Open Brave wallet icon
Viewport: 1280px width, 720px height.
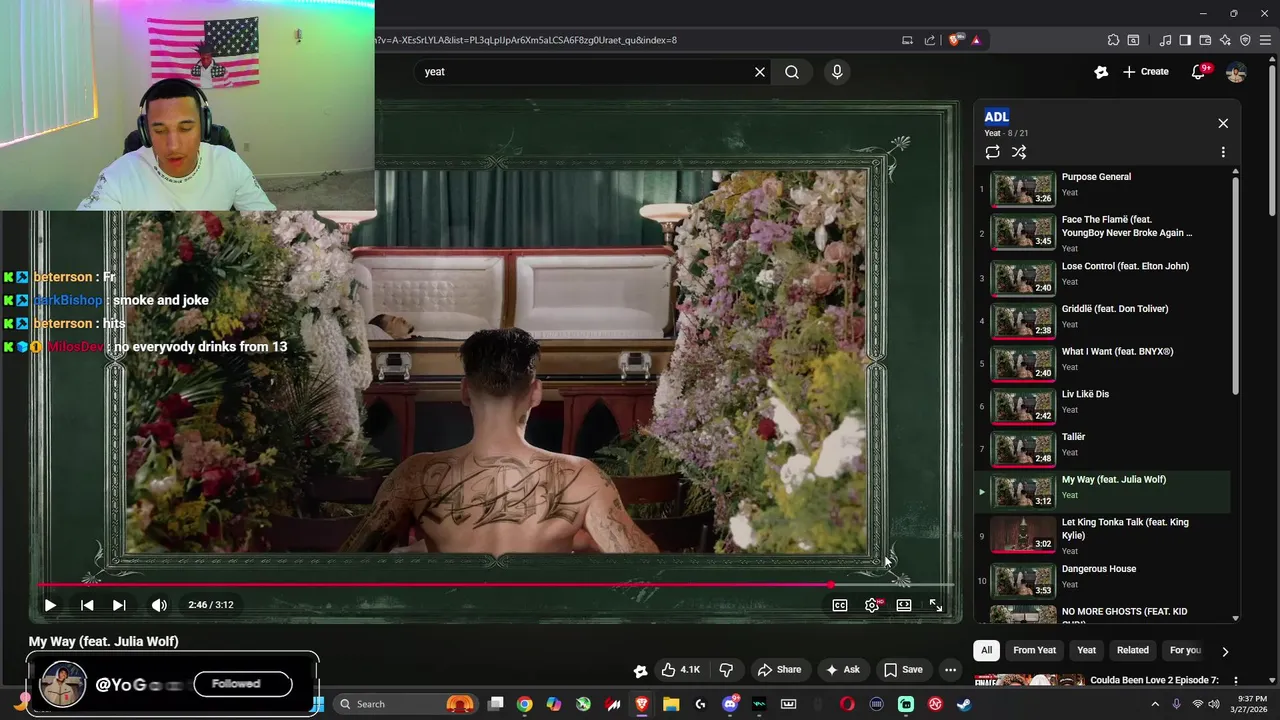(1205, 40)
